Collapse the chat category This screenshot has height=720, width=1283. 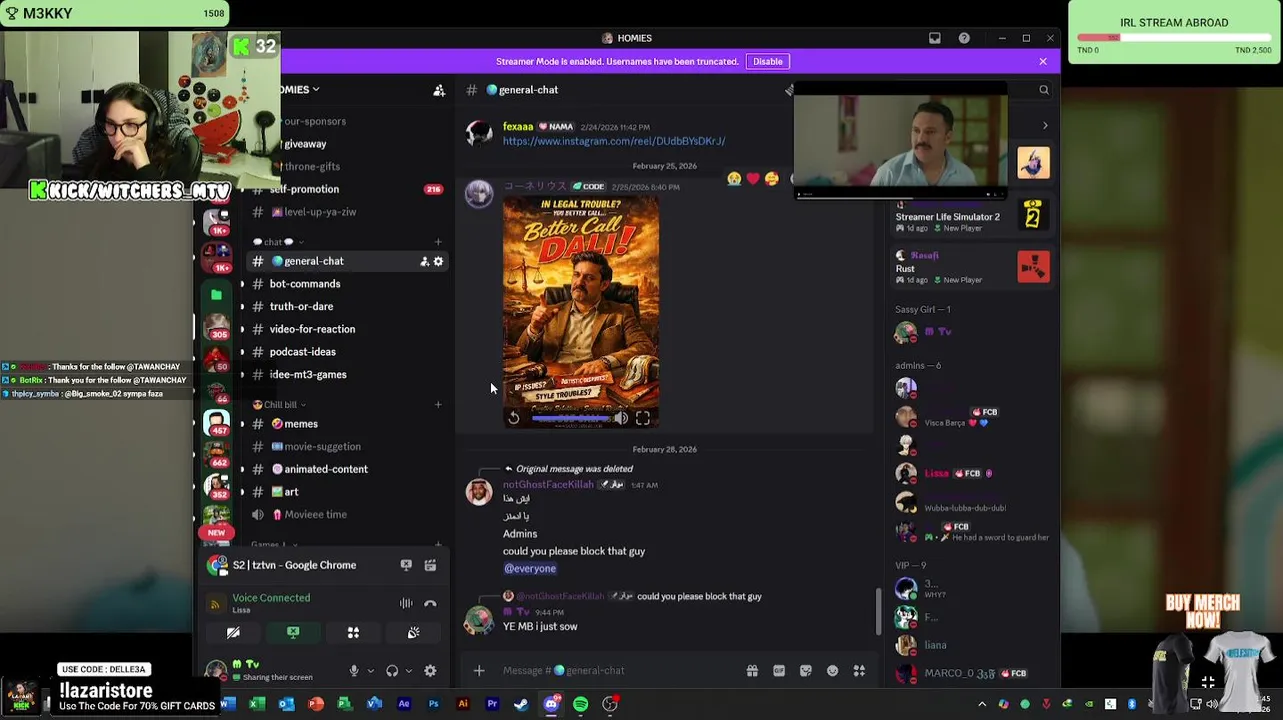point(276,242)
